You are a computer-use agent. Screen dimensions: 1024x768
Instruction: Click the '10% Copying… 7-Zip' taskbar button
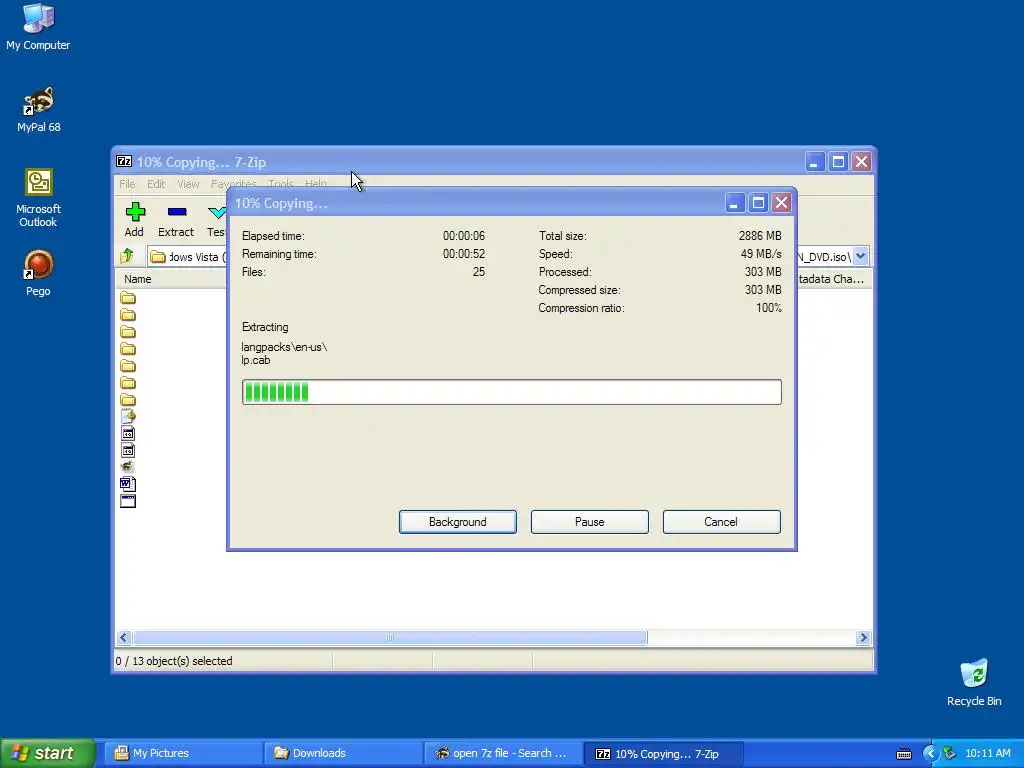[x=663, y=754]
